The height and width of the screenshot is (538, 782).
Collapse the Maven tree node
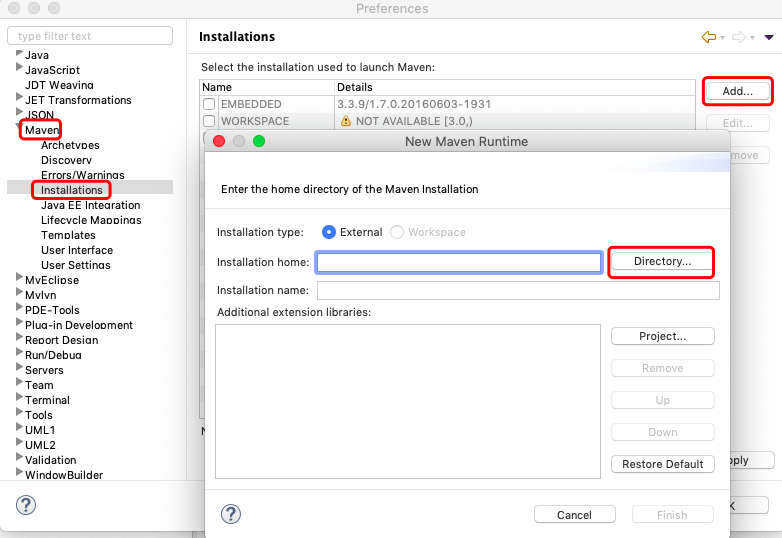pyautogui.click(x=20, y=129)
